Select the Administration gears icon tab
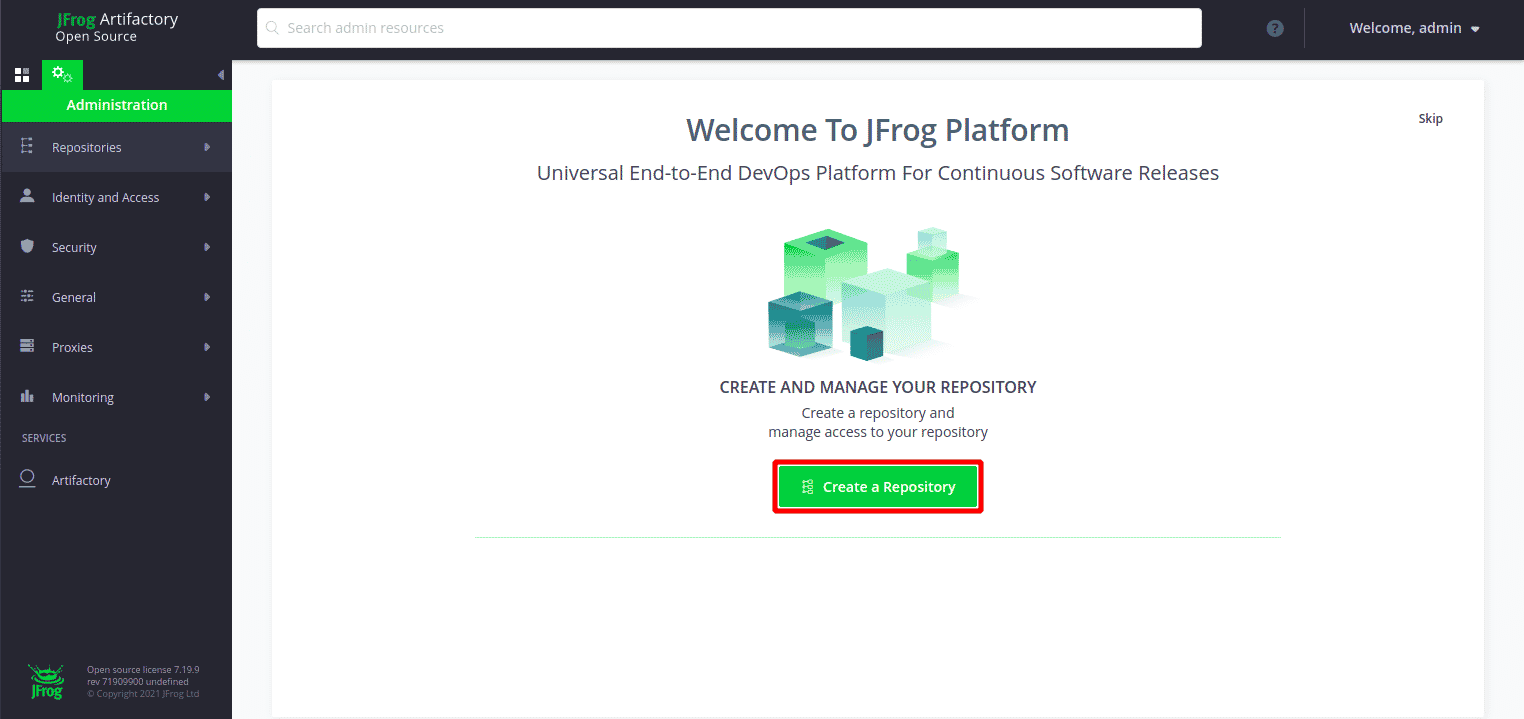This screenshot has width=1524, height=719. (62, 75)
